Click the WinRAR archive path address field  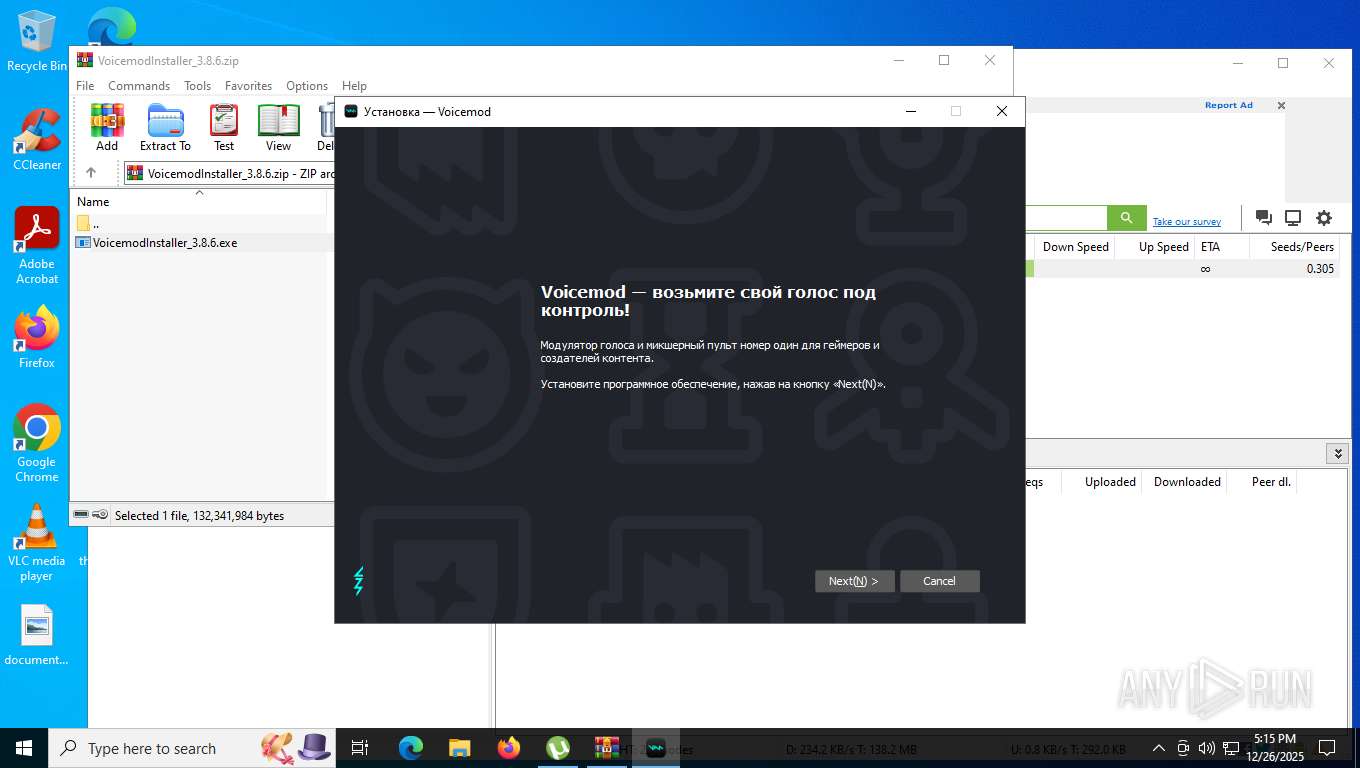point(230,173)
